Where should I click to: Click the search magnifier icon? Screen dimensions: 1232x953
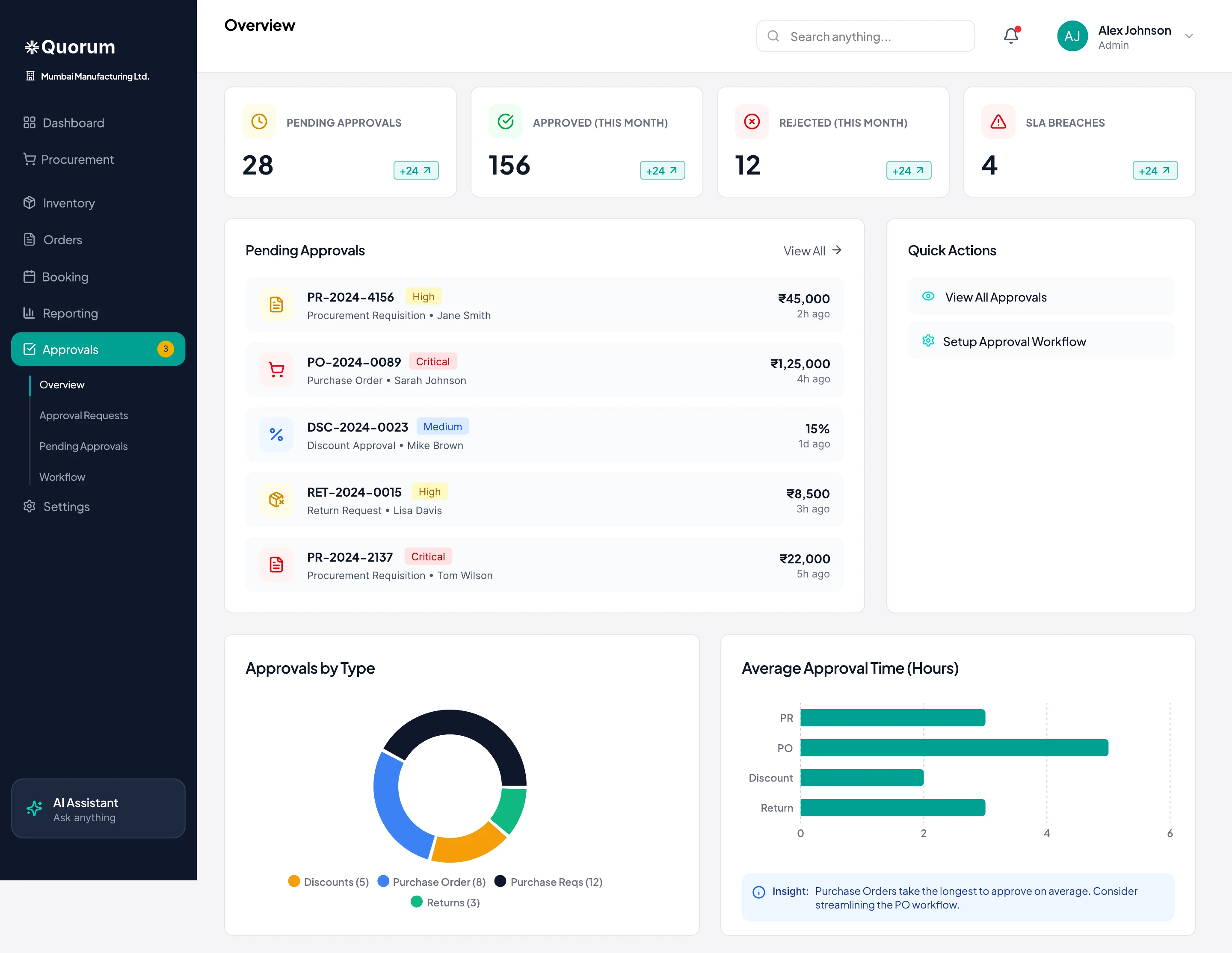pyautogui.click(x=773, y=36)
